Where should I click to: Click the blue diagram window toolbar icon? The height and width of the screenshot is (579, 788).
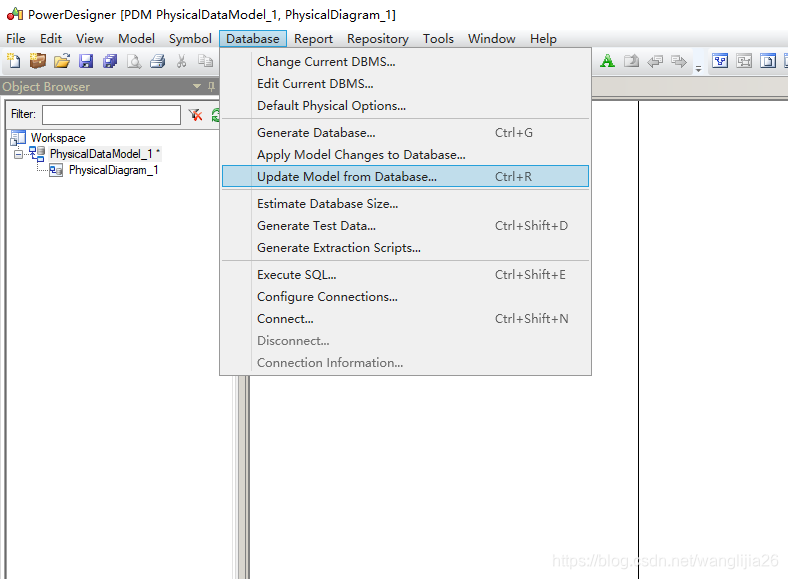pyautogui.click(x=720, y=61)
